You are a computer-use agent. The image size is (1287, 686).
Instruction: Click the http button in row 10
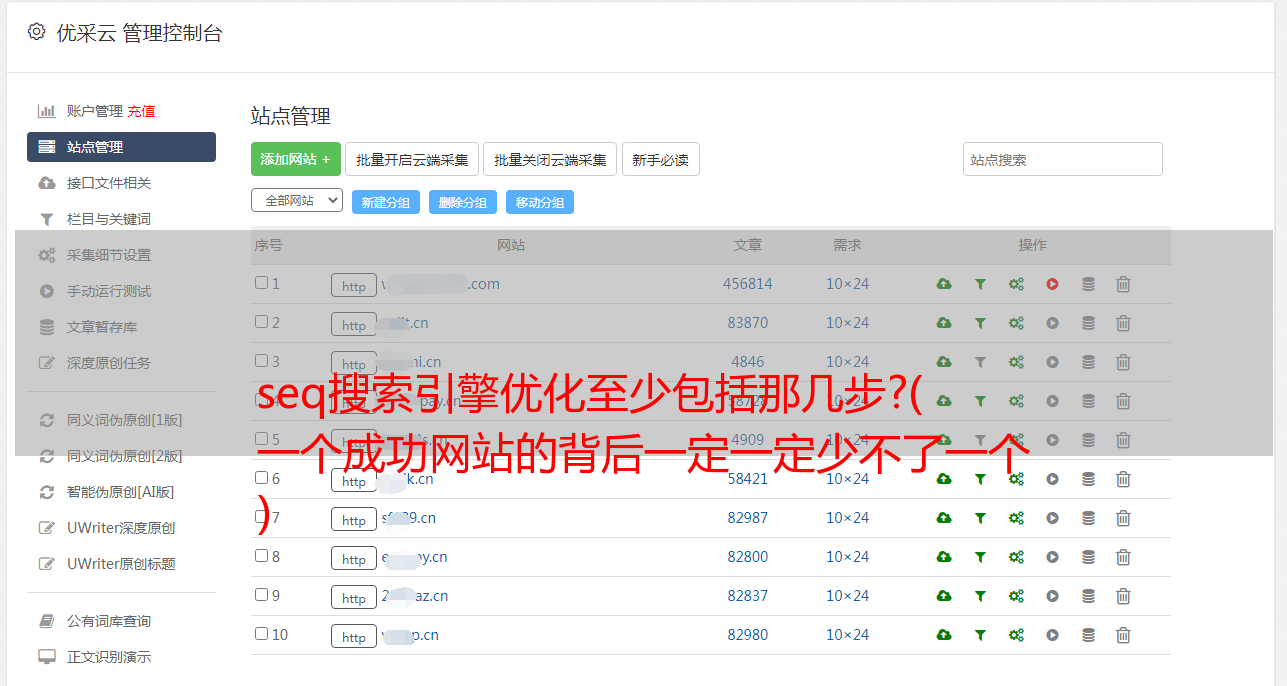click(x=354, y=636)
